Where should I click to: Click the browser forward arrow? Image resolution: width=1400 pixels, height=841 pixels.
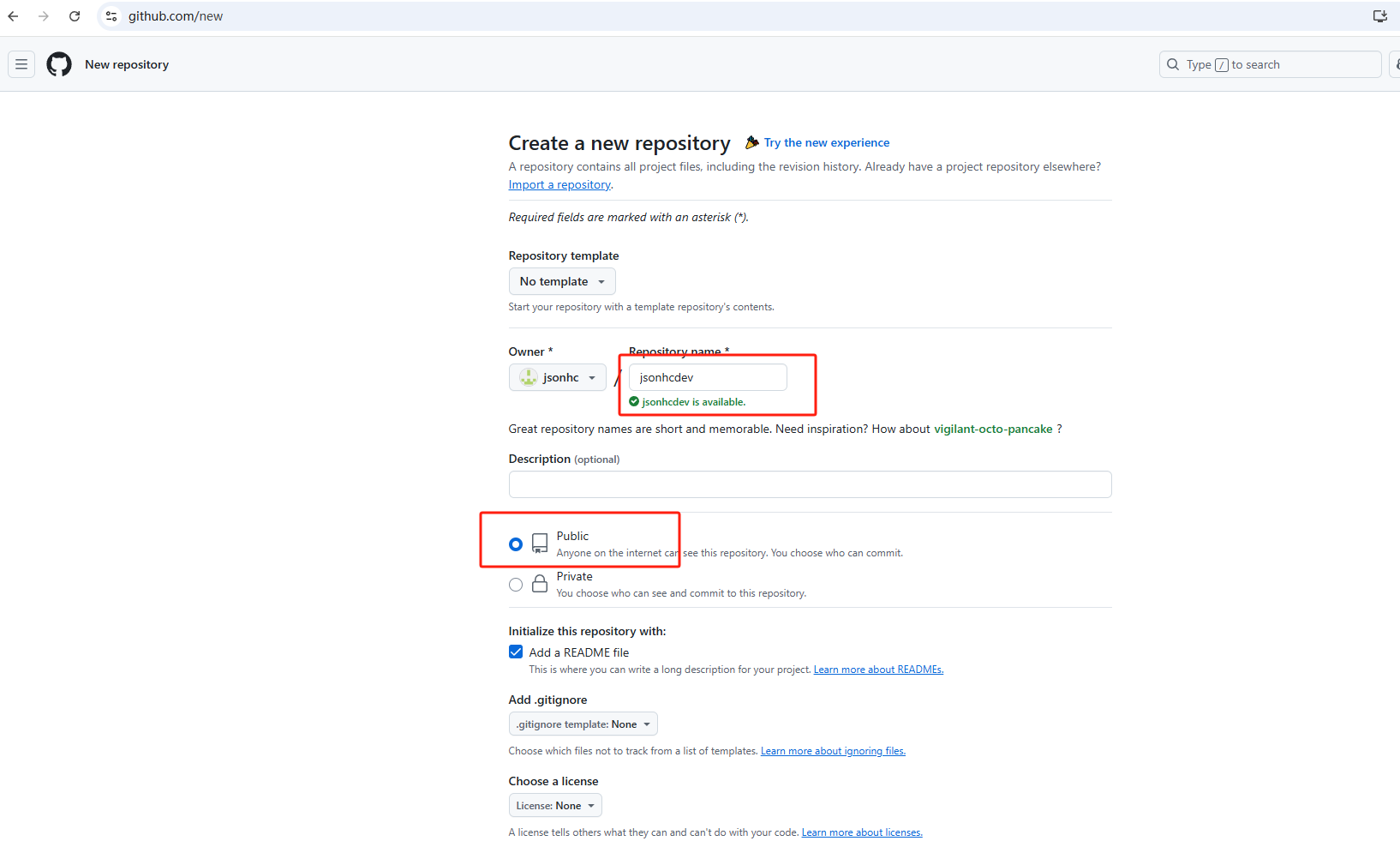44,16
